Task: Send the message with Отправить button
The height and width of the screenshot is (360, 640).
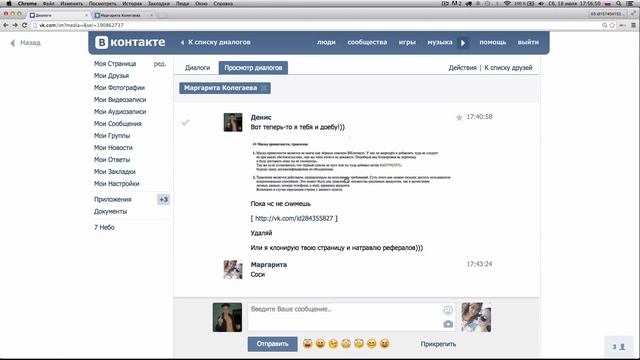Action: click(x=272, y=344)
